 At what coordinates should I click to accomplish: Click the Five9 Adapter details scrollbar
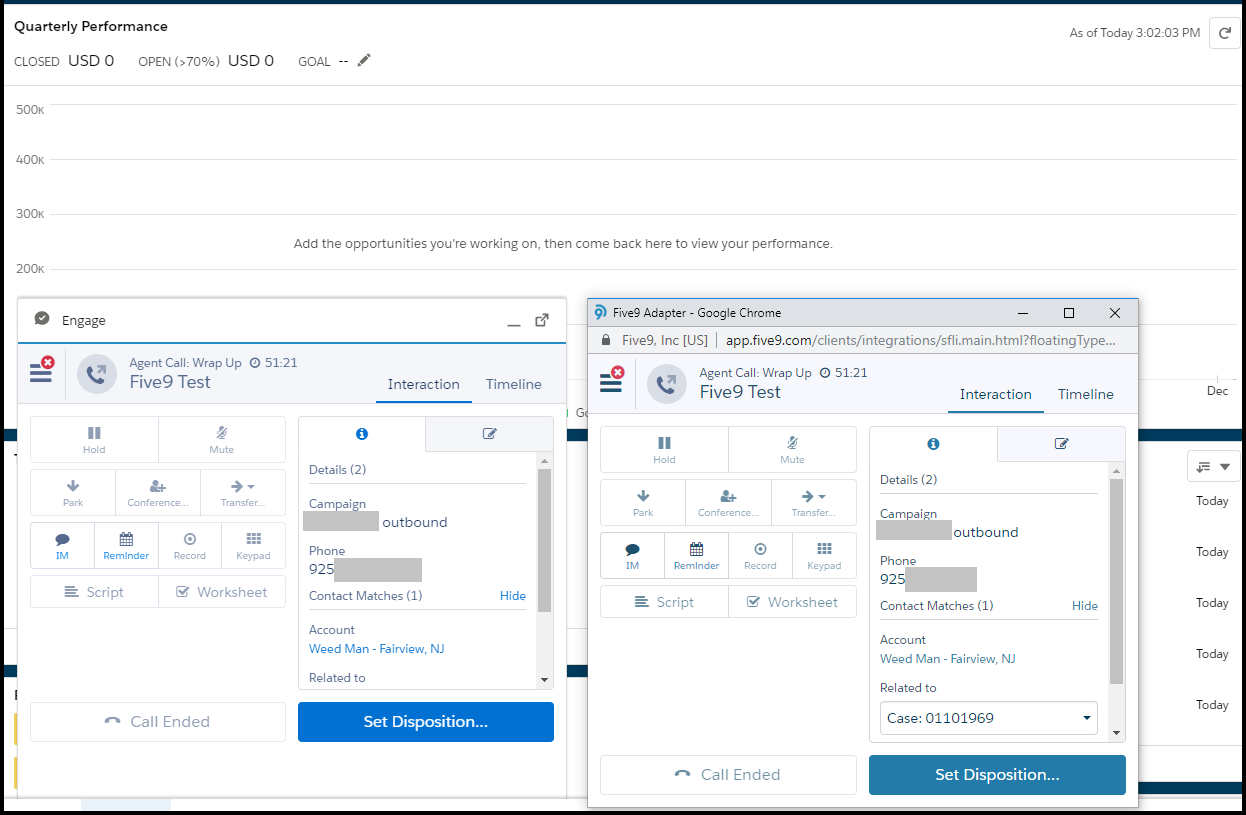[1117, 580]
